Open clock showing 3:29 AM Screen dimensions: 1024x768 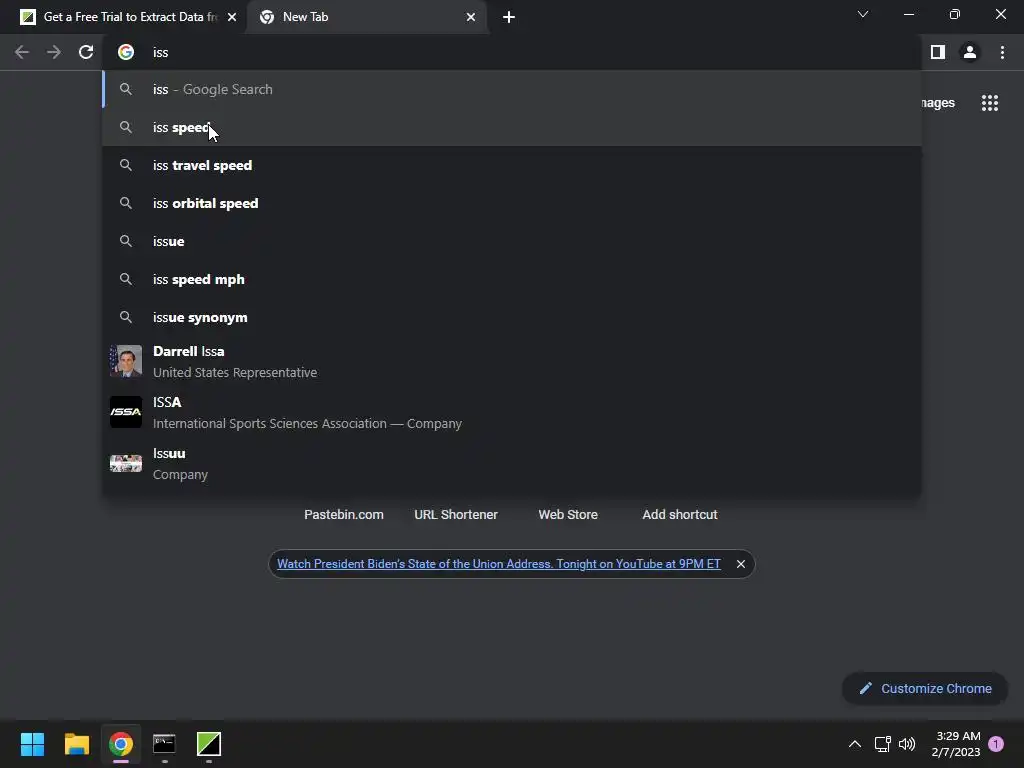(x=957, y=744)
